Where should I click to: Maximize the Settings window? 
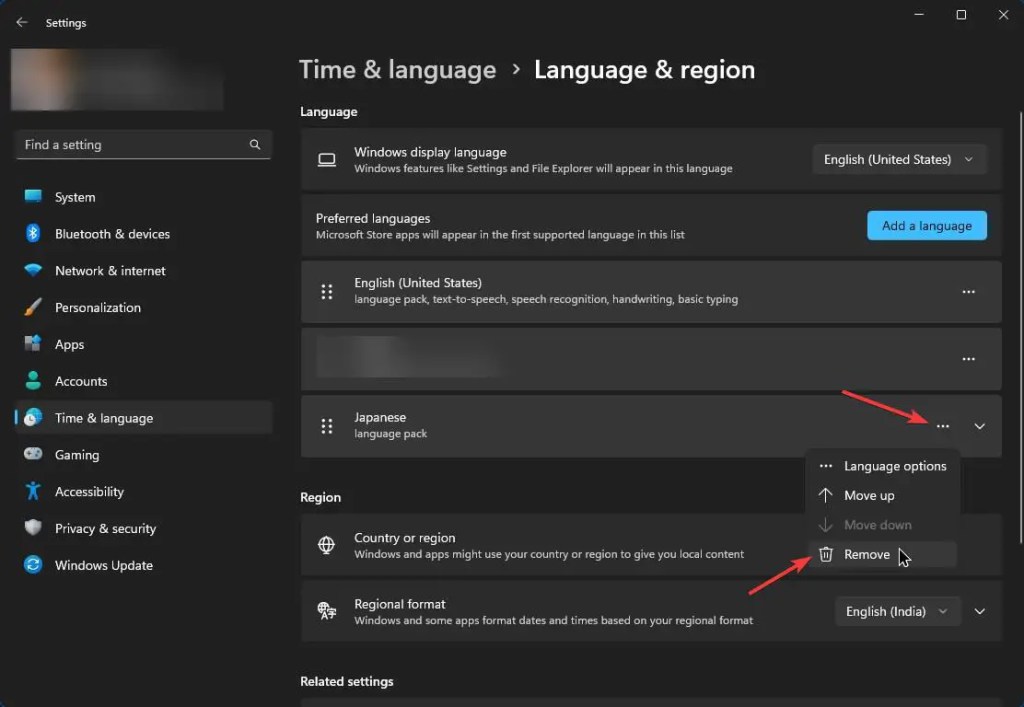click(961, 14)
